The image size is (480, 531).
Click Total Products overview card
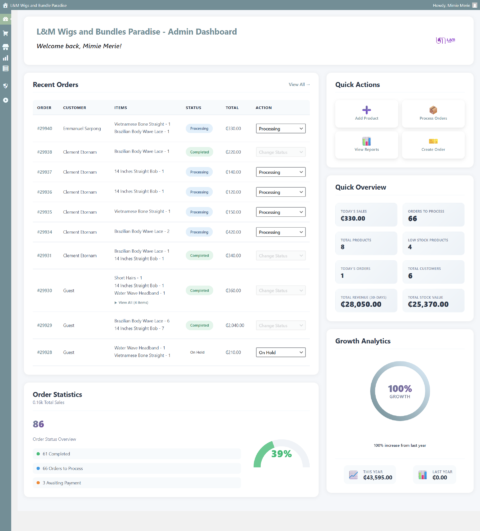366,243
